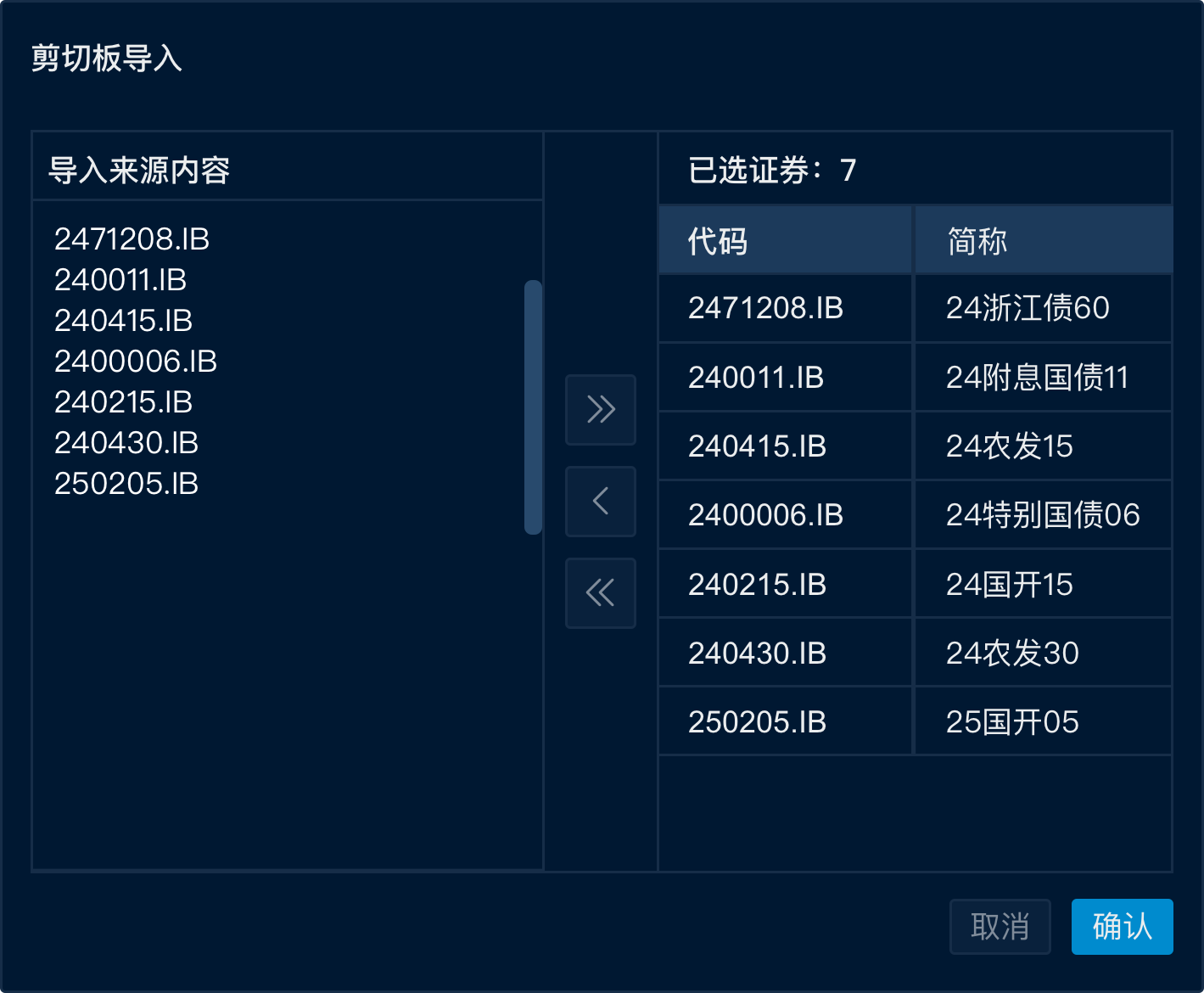Select 240011.IB from the source content list
1204x993 pixels.
[x=120, y=280]
